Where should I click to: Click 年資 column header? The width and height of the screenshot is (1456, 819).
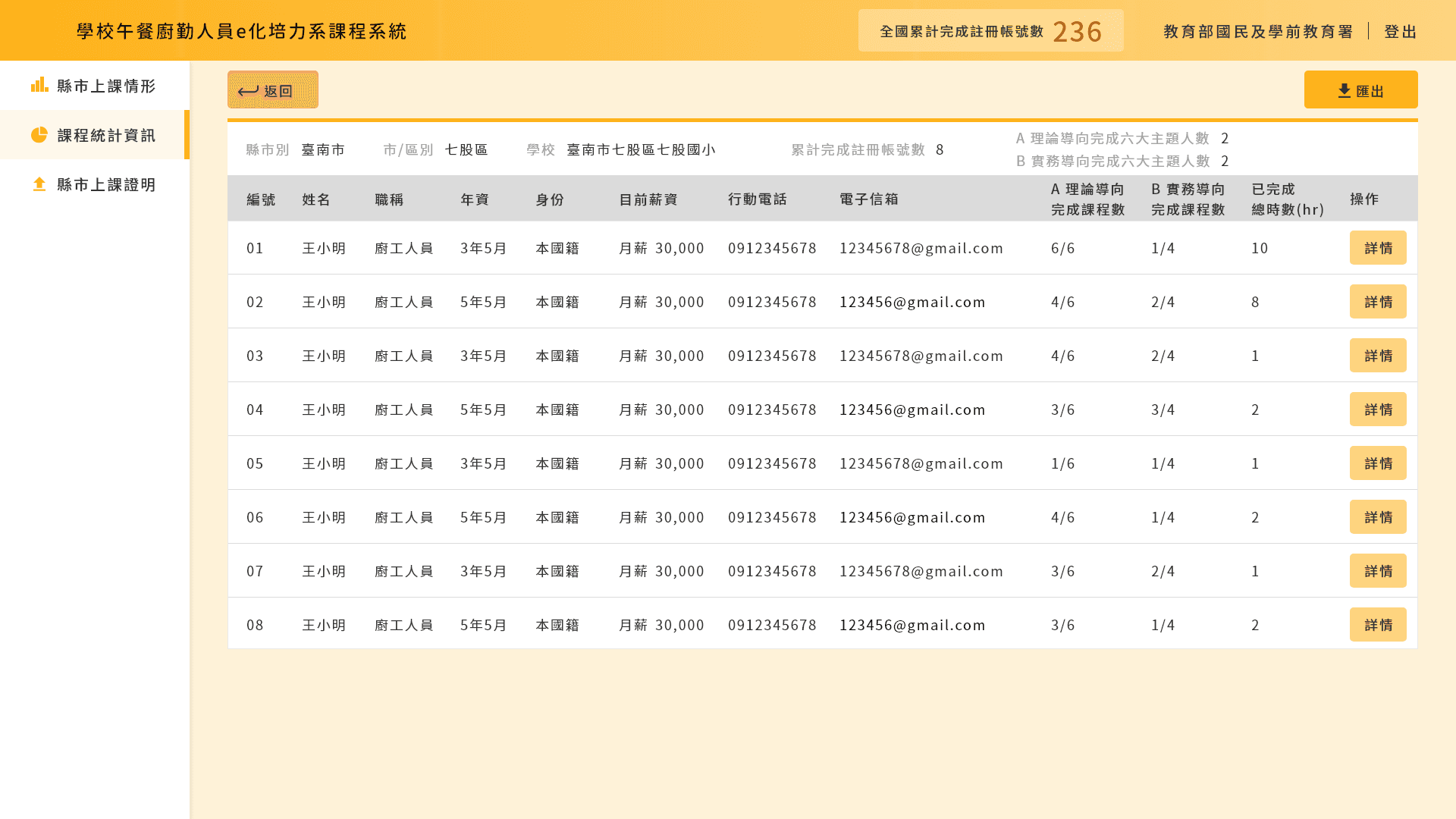(475, 199)
